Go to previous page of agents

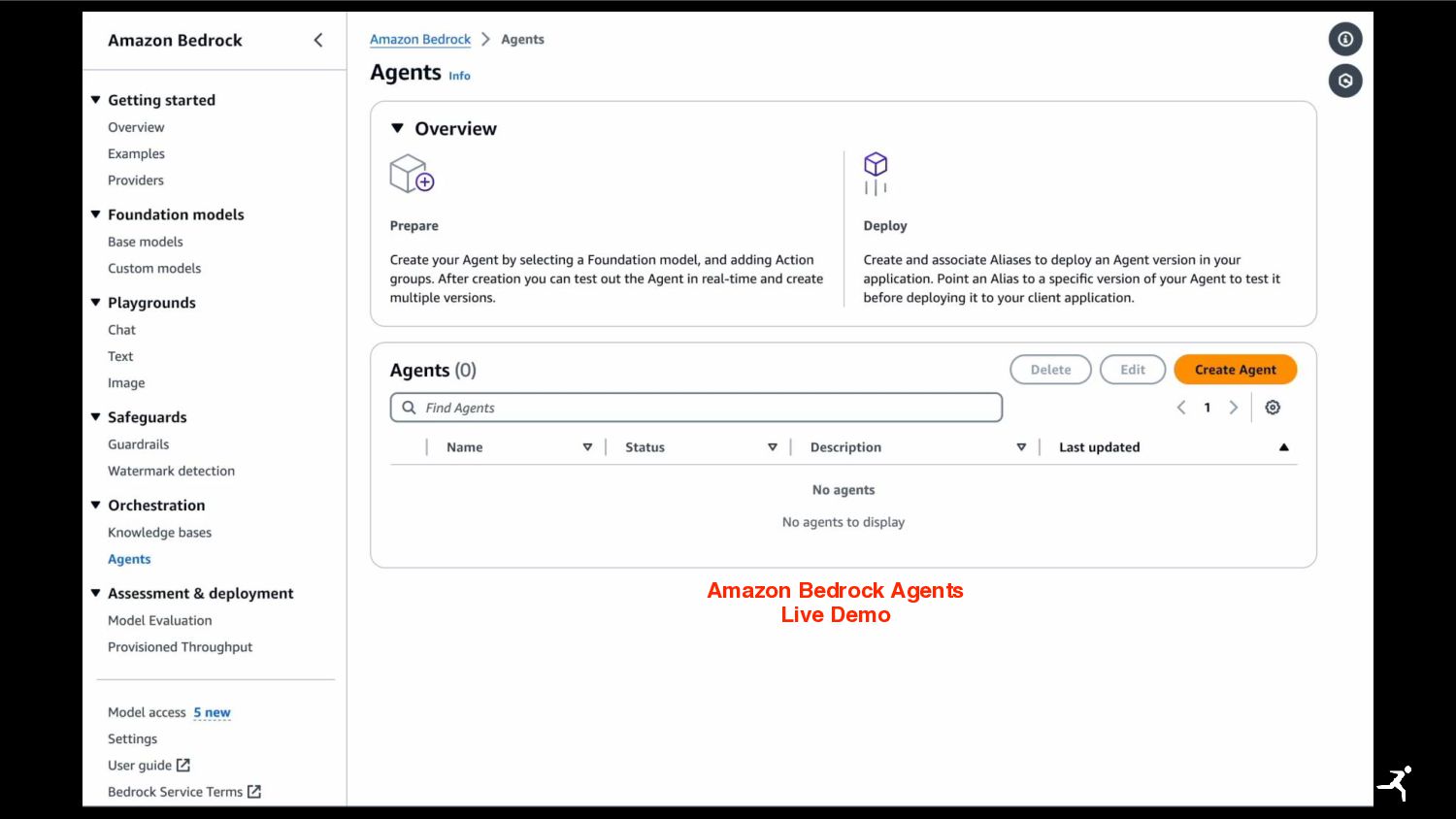1181,408
